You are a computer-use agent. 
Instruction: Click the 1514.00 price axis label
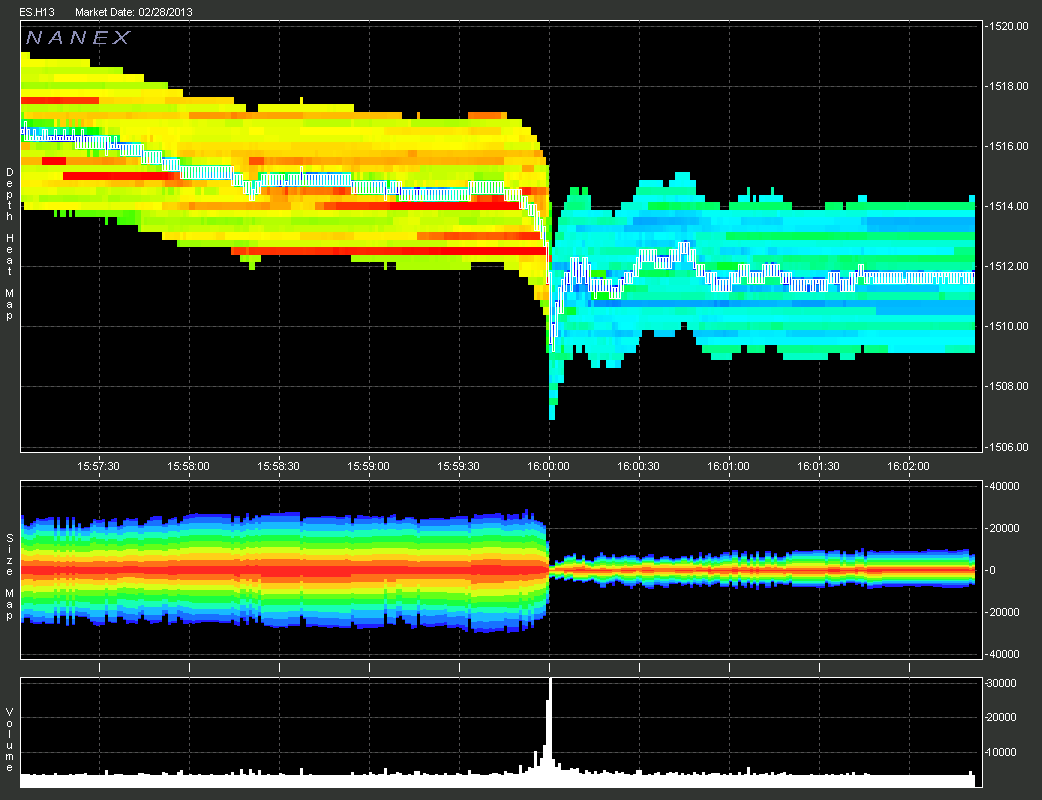[x=1008, y=206]
